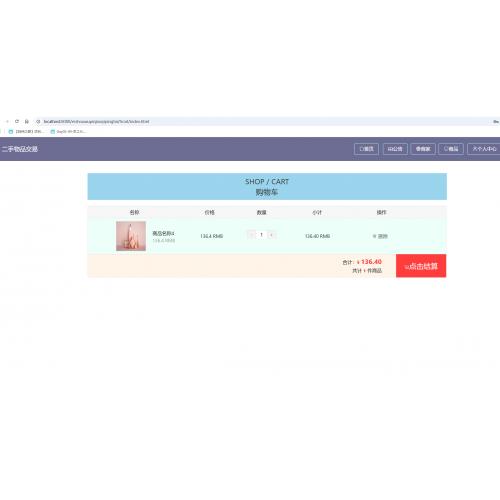
Task: Click the 二手物品交易 site title
Action: pyautogui.click(x=20, y=149)
